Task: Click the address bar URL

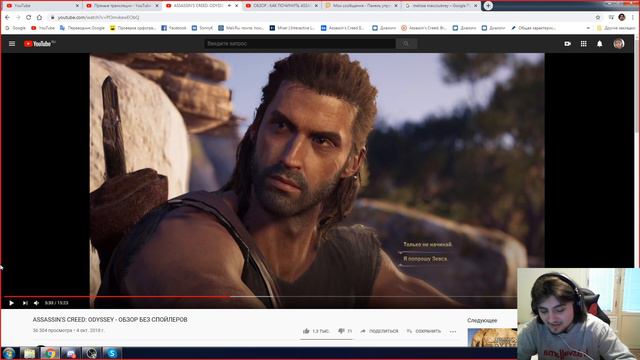Action: [x=98, y=18]
